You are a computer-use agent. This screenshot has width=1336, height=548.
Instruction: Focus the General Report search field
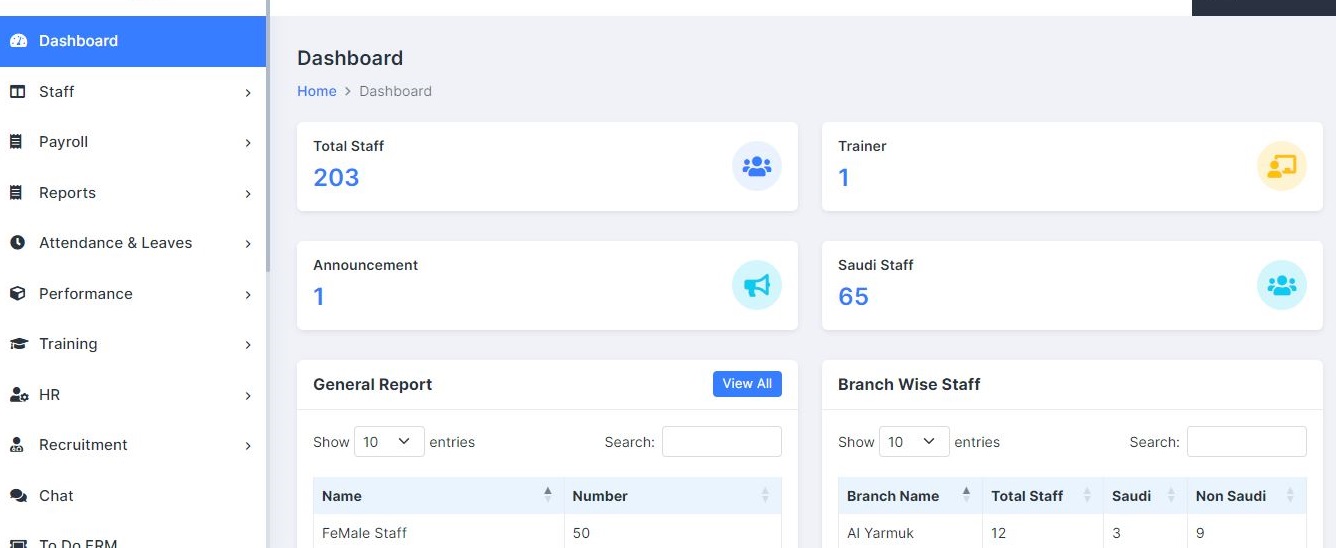point(722,442)
